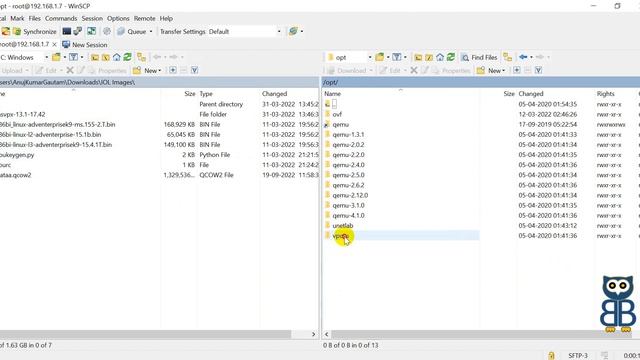The height and width of the screenshot is (360, 640).
Task: Click the New button in the local panel
Action: [x=147, y=71]
